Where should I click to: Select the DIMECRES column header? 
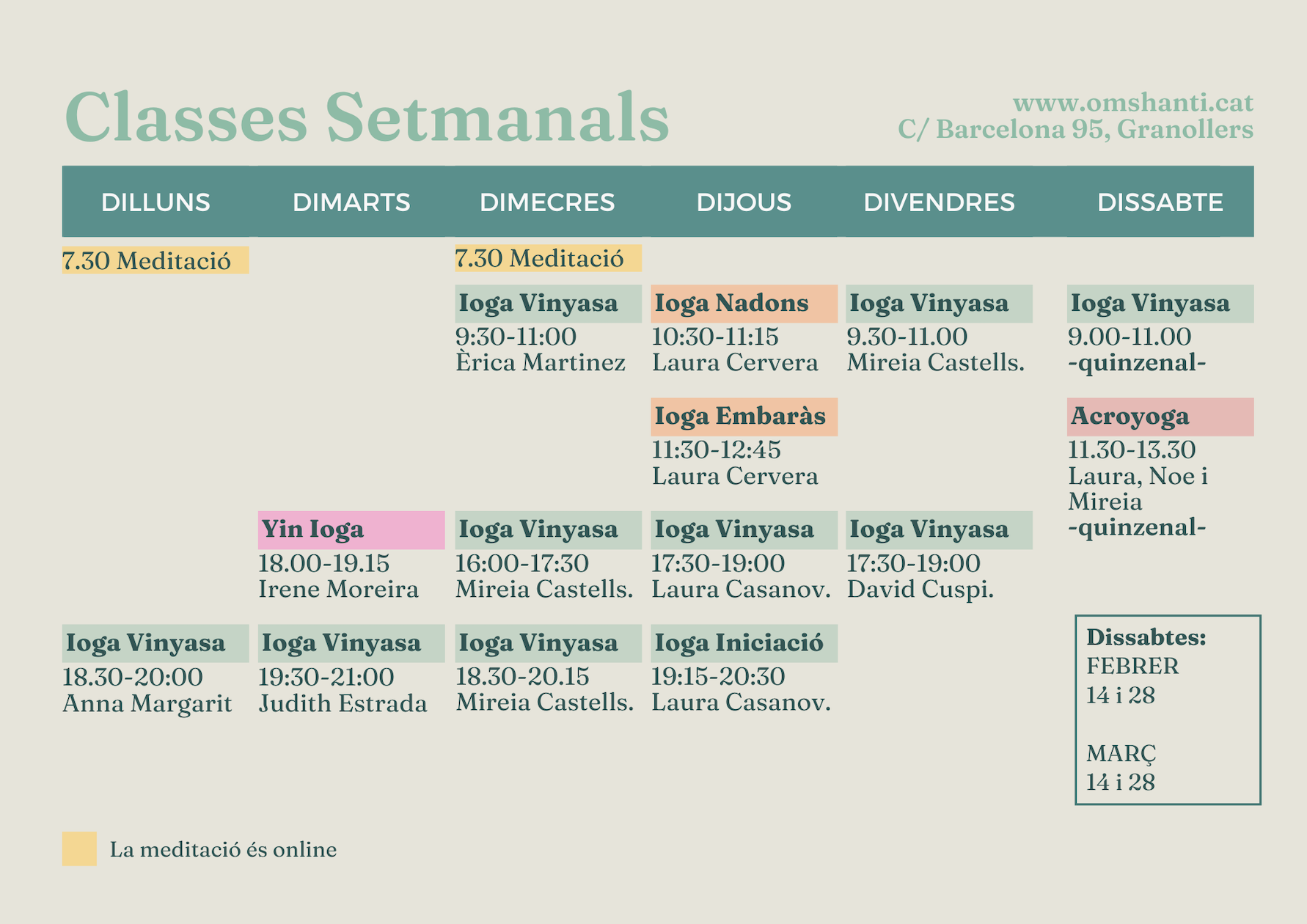point(547,202)
